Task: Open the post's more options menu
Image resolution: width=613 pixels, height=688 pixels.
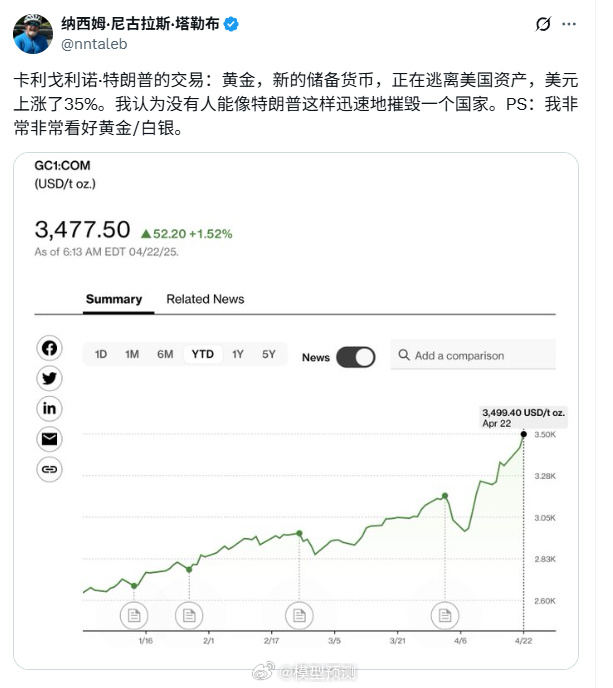Action: coord(571,25)
